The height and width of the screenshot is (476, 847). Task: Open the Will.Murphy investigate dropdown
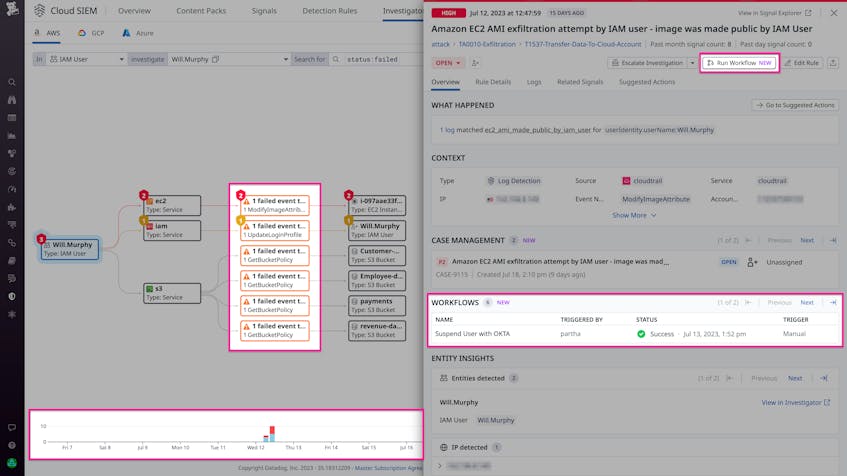point(229,59)
